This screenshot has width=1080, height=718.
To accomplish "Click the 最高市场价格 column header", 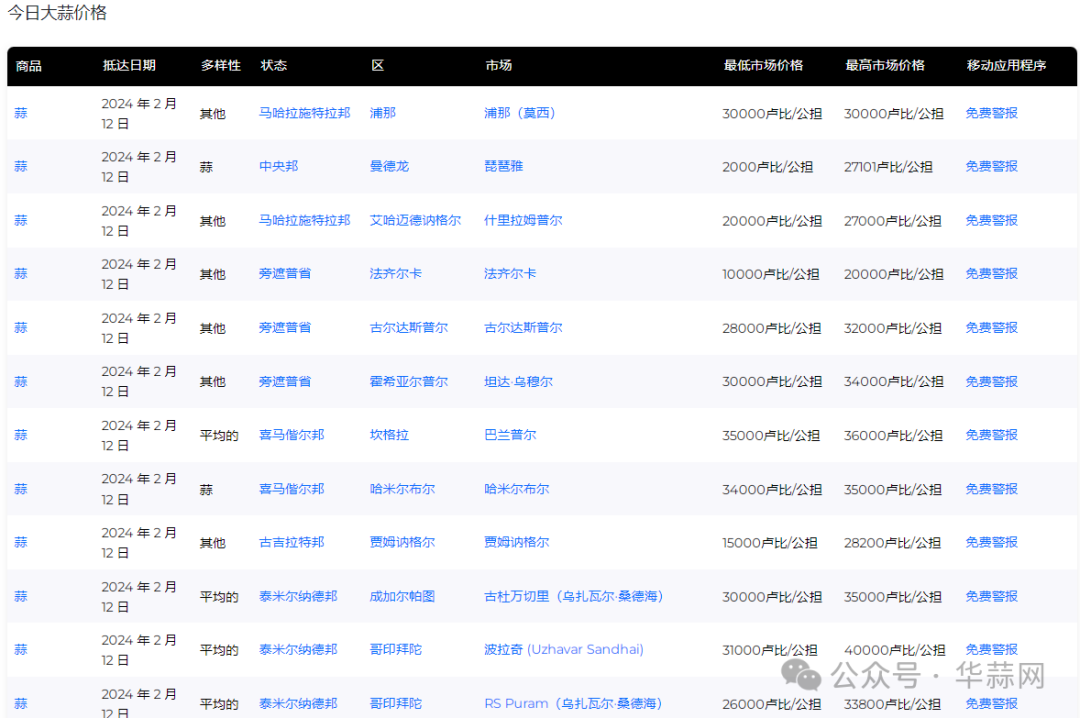I will [884, 65].
